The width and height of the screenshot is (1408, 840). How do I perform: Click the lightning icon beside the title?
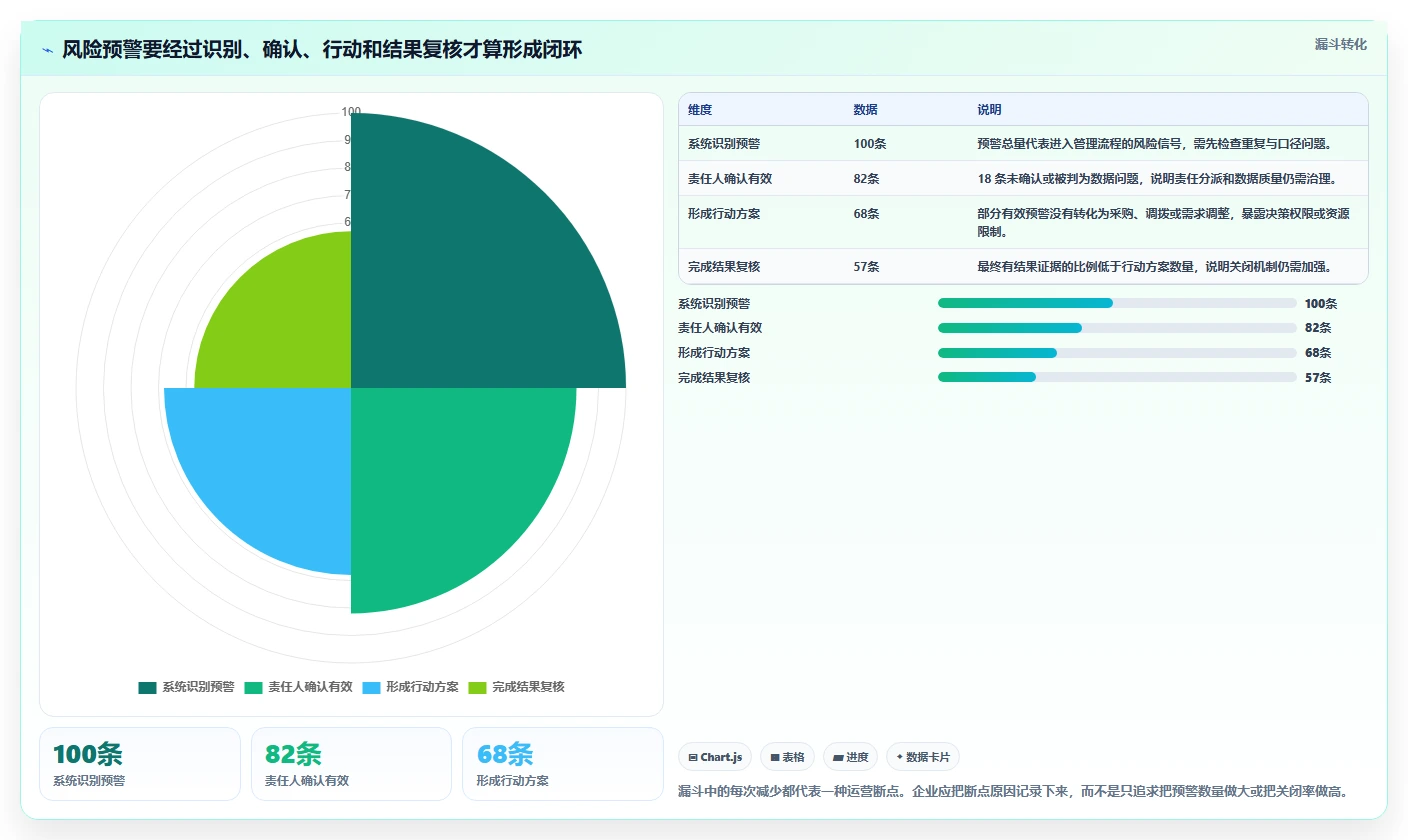pyautogui.click(x=48, y=50)
